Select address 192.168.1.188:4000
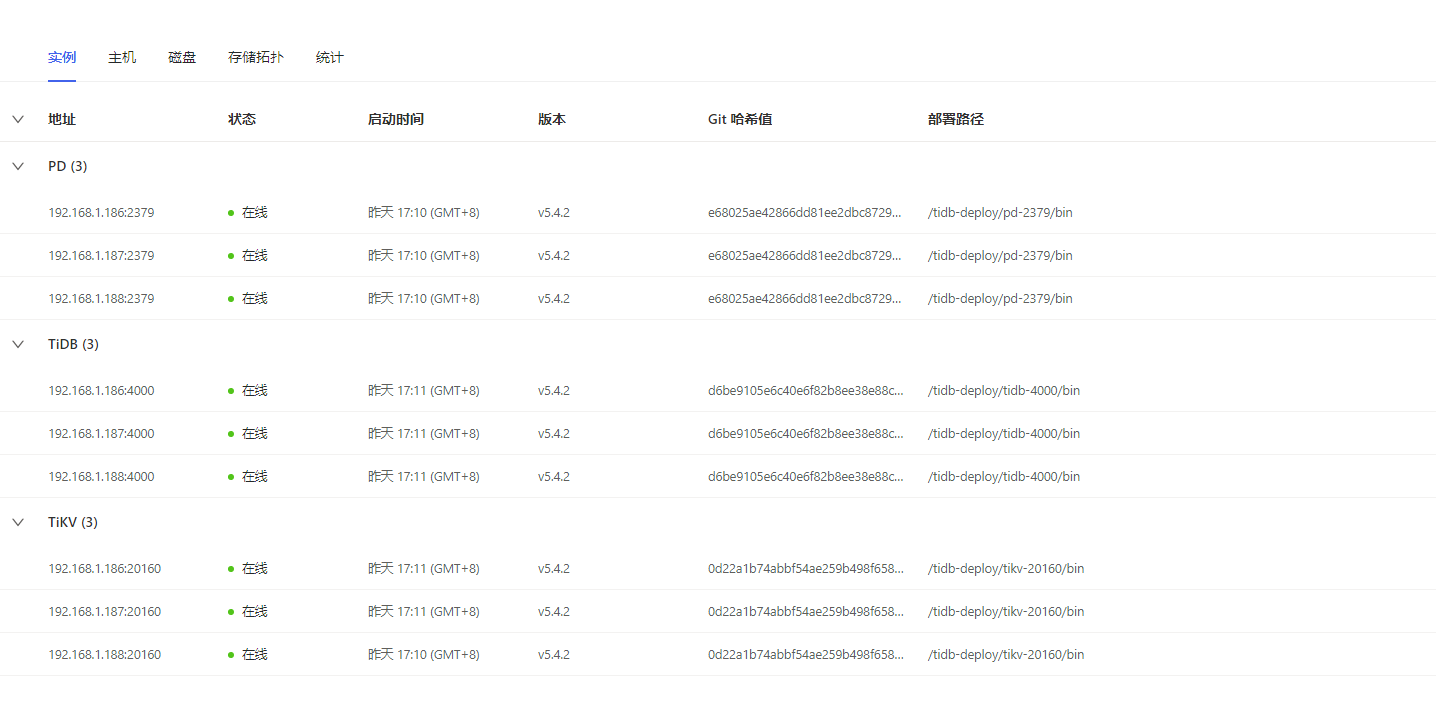Image resolution: width=1436 pixels, height=708 pixels. (101, 477)
